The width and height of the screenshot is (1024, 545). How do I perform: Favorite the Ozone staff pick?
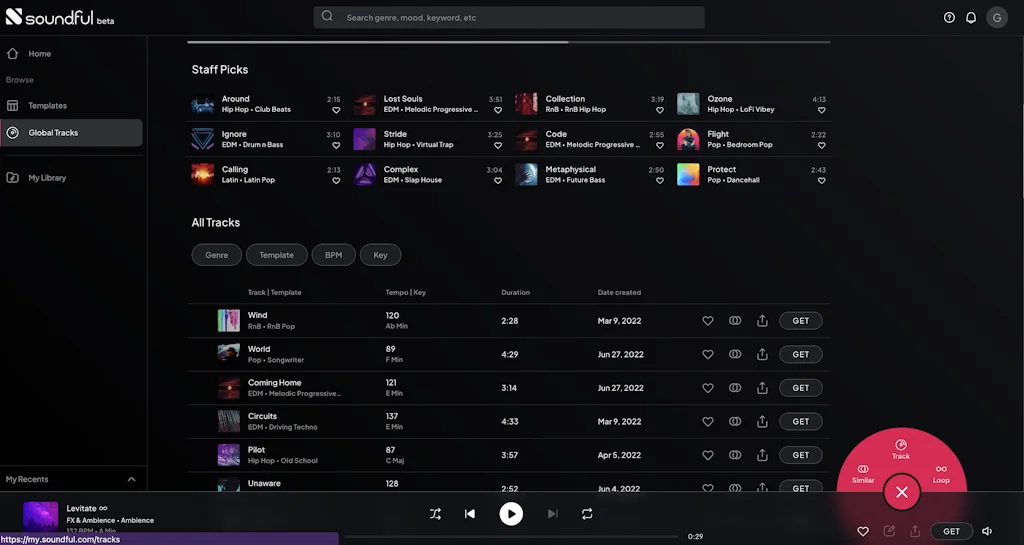822,110
